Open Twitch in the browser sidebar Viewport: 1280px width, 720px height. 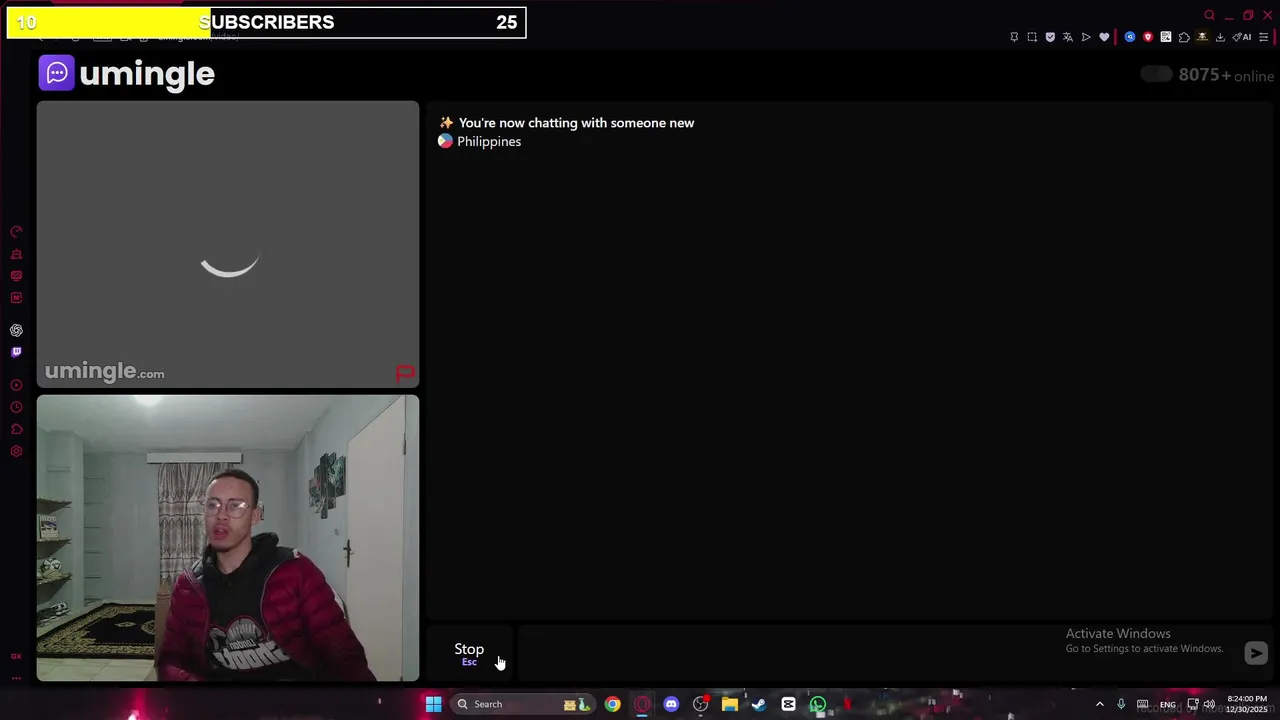coord(16,352)
